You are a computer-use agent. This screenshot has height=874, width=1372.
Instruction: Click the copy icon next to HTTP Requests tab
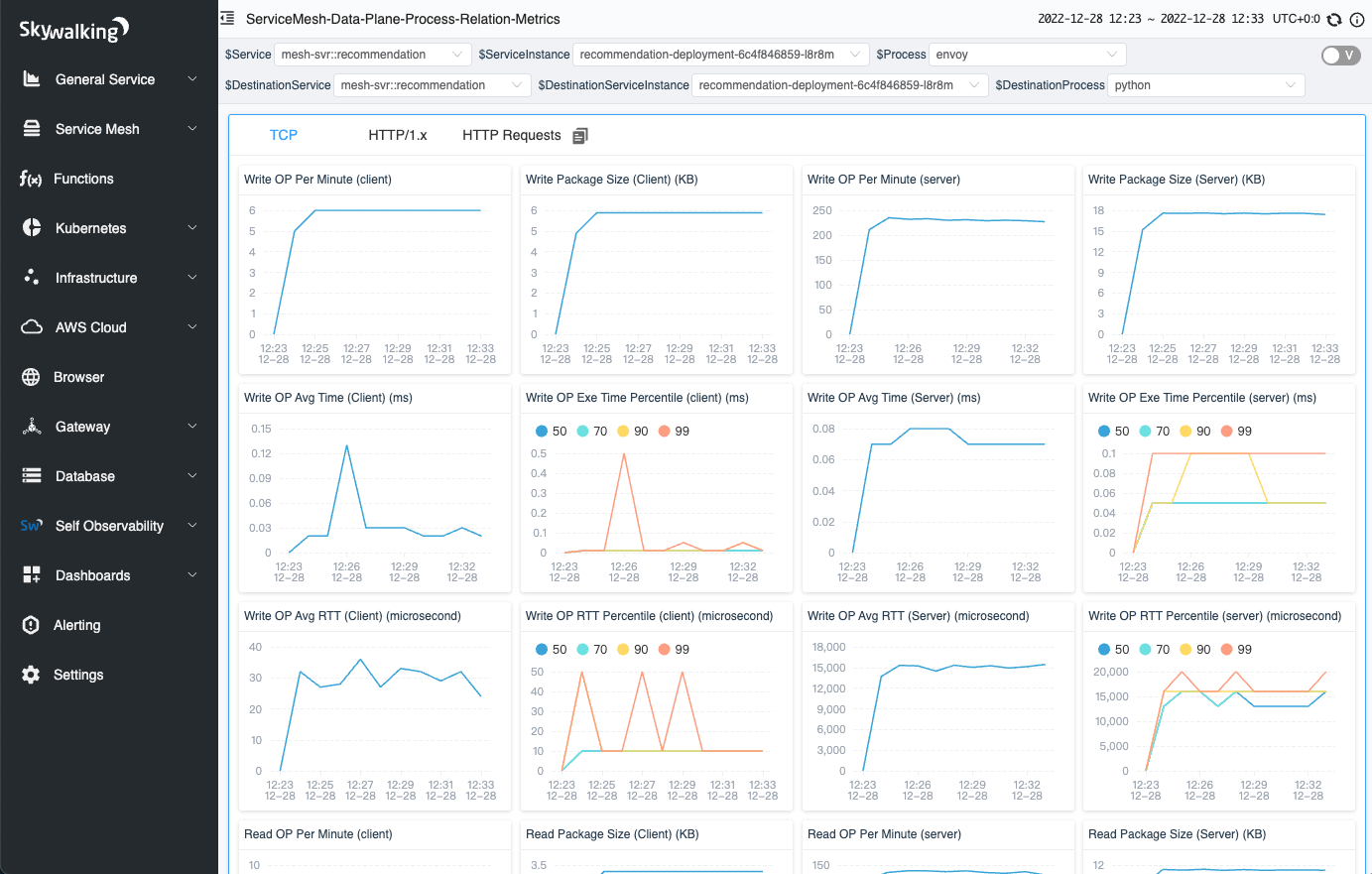579,134
